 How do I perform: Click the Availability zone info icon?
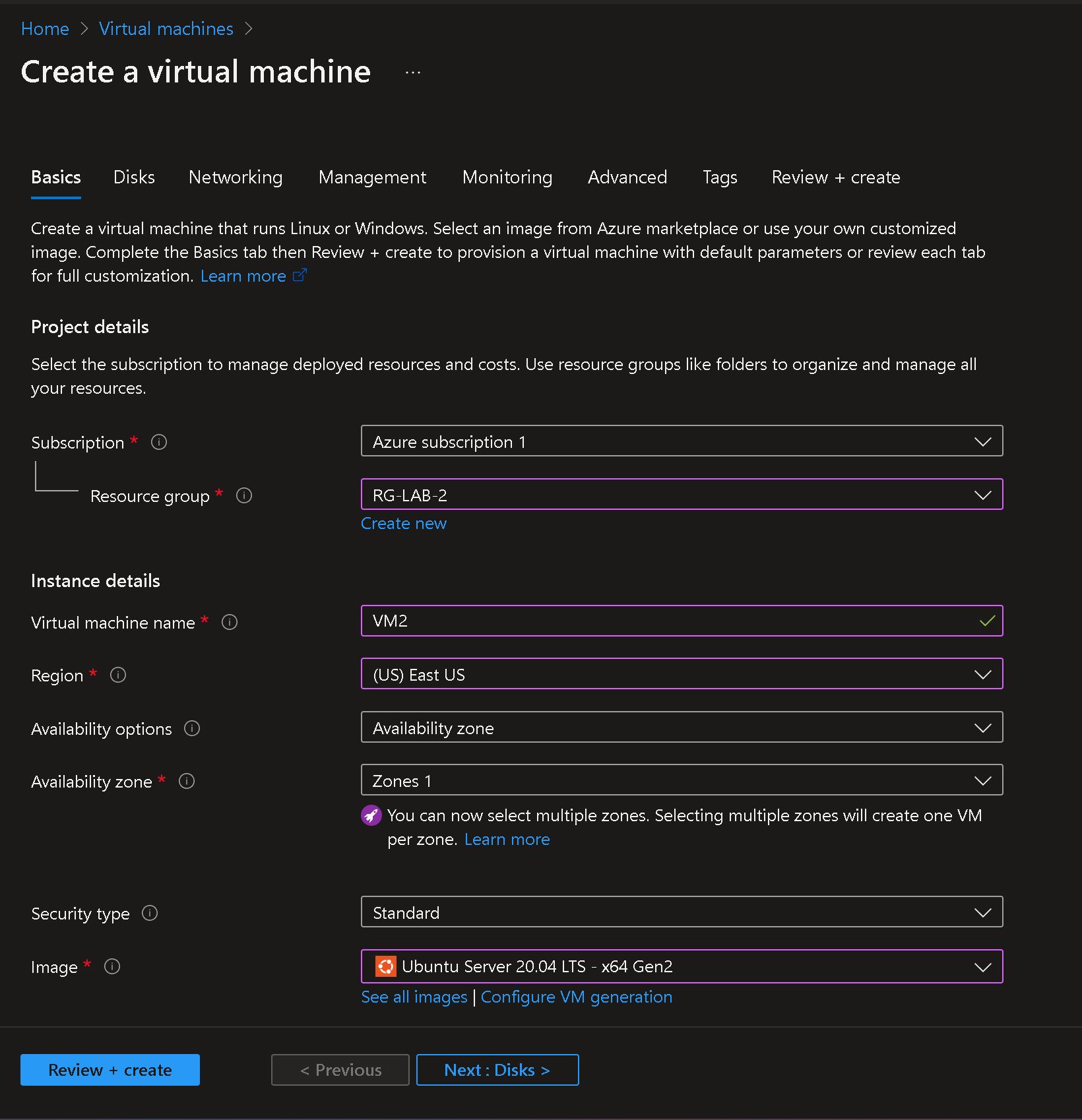(x=187, y=781)
